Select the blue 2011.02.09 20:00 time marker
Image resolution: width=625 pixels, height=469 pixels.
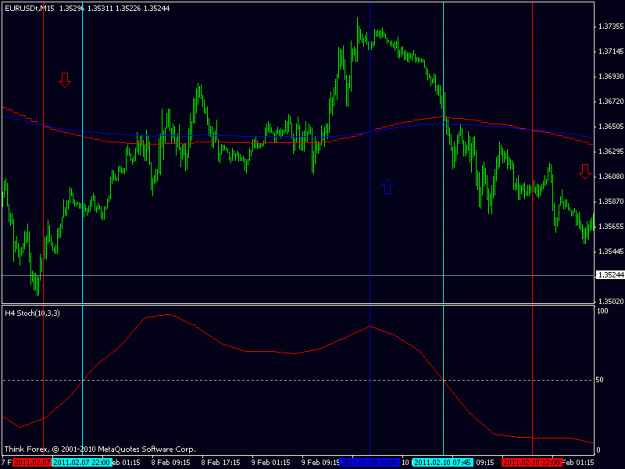point(369,462)
